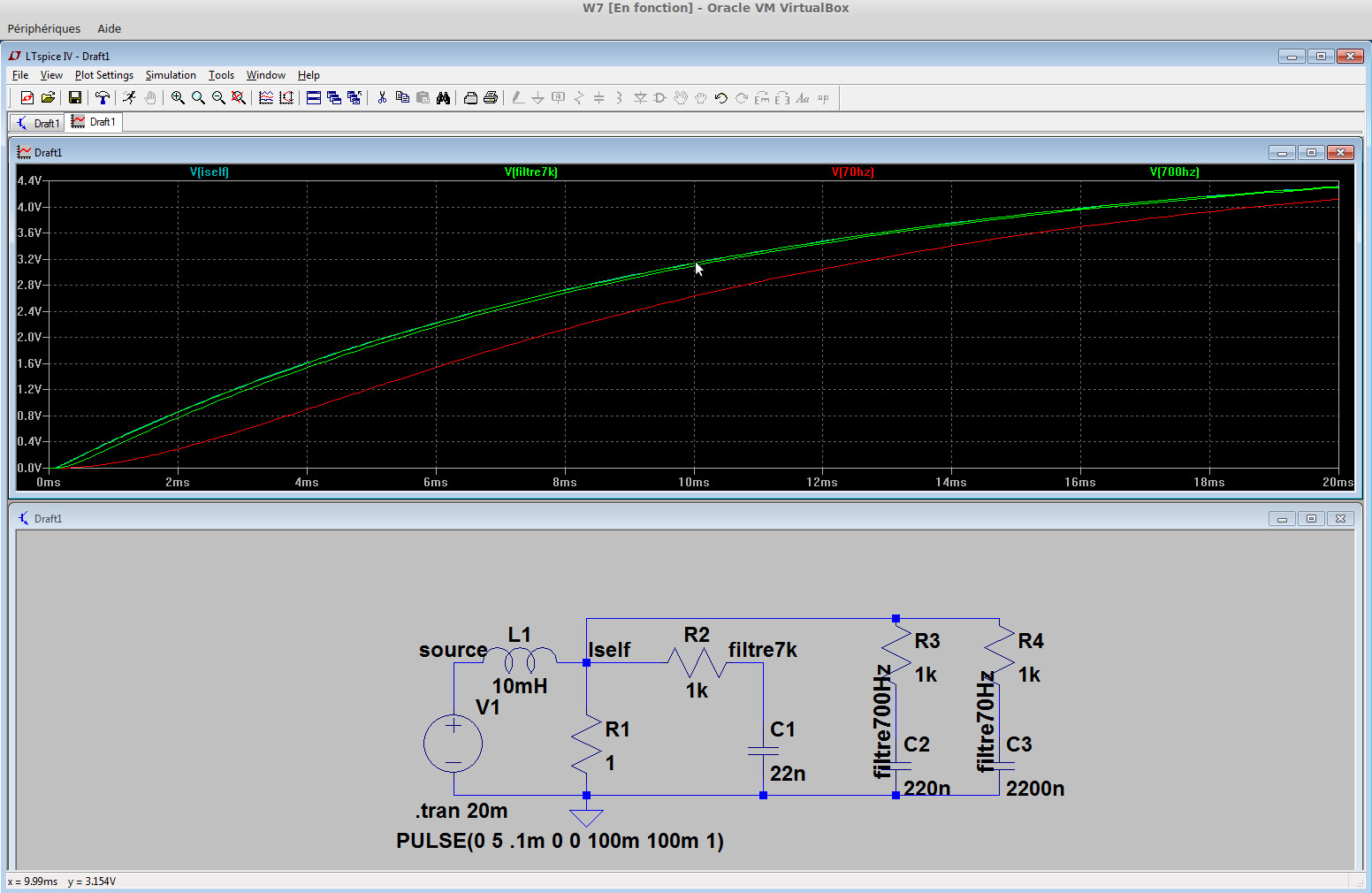This screenshot has height=893, width=1372.
Task: Open Find with the binoculars icon
Action: click(x=443, y=98)
